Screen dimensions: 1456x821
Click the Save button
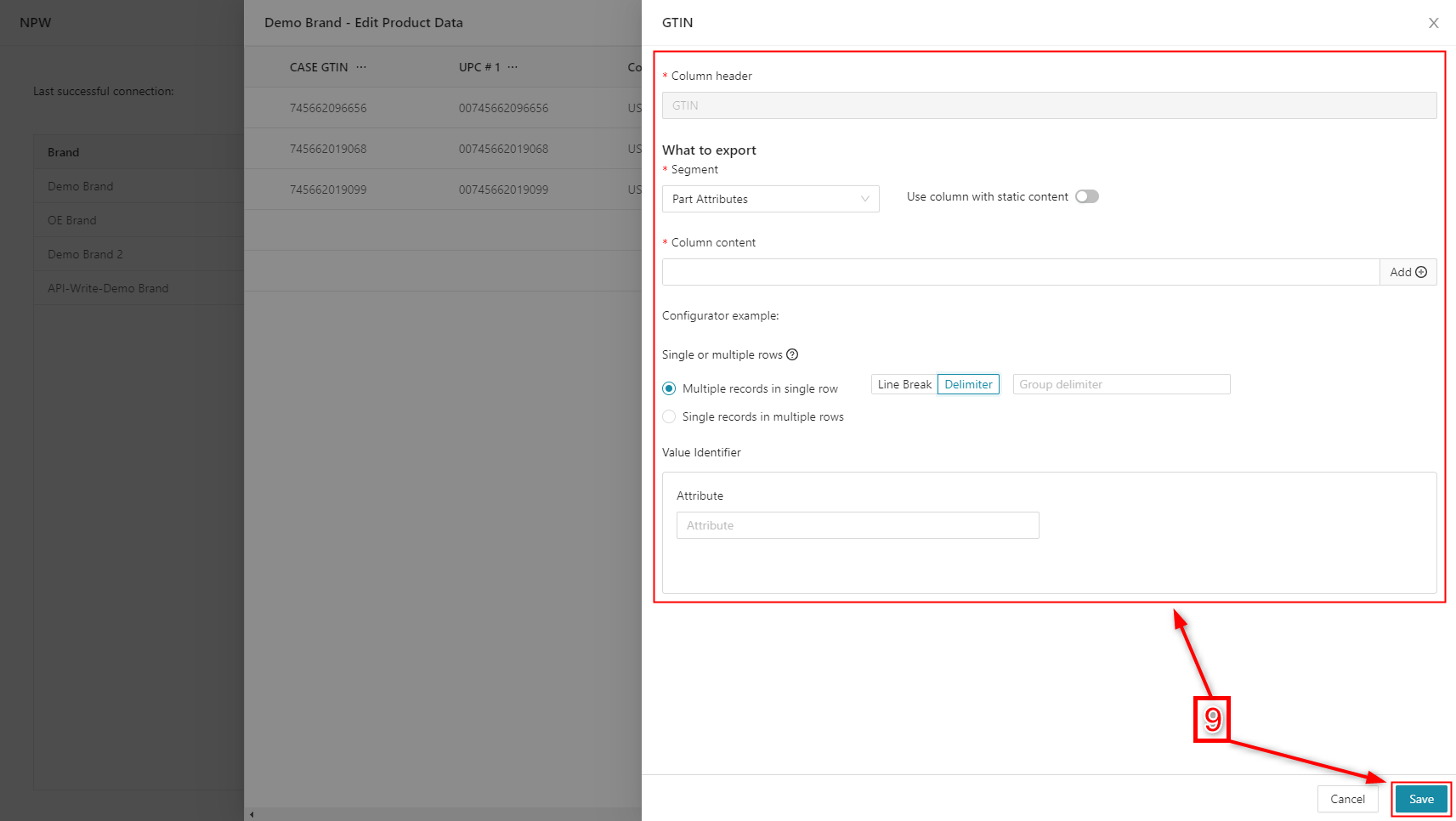point(1421,799)
